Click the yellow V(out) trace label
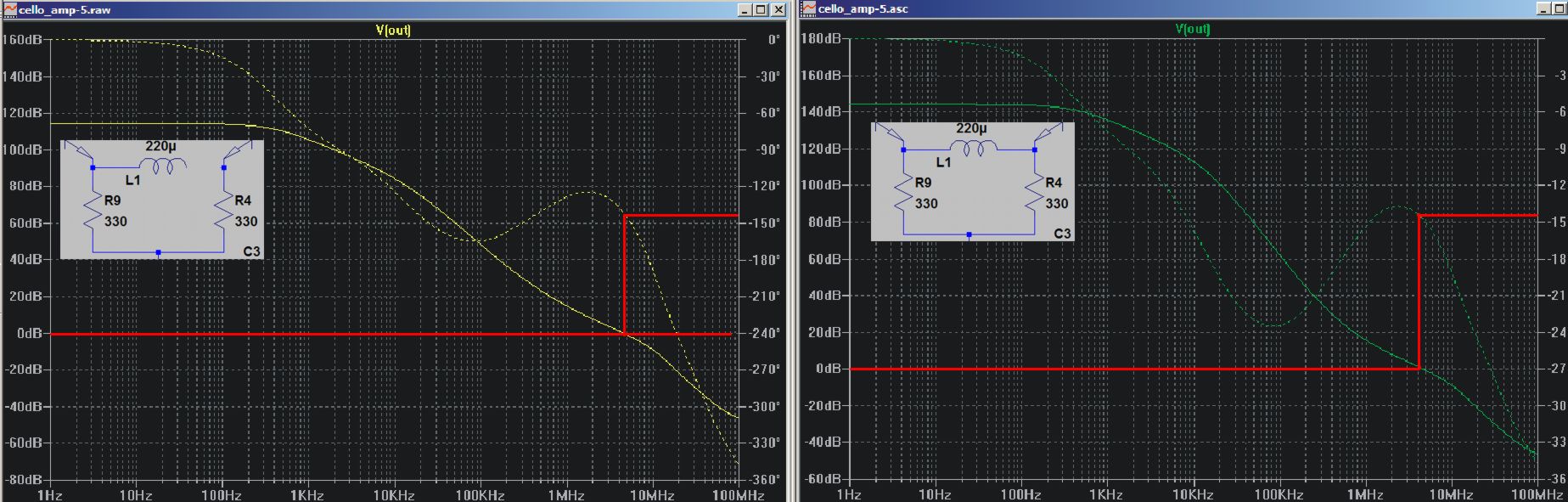The width and height of the screenshot is (1568, 502). coord(393,30)
